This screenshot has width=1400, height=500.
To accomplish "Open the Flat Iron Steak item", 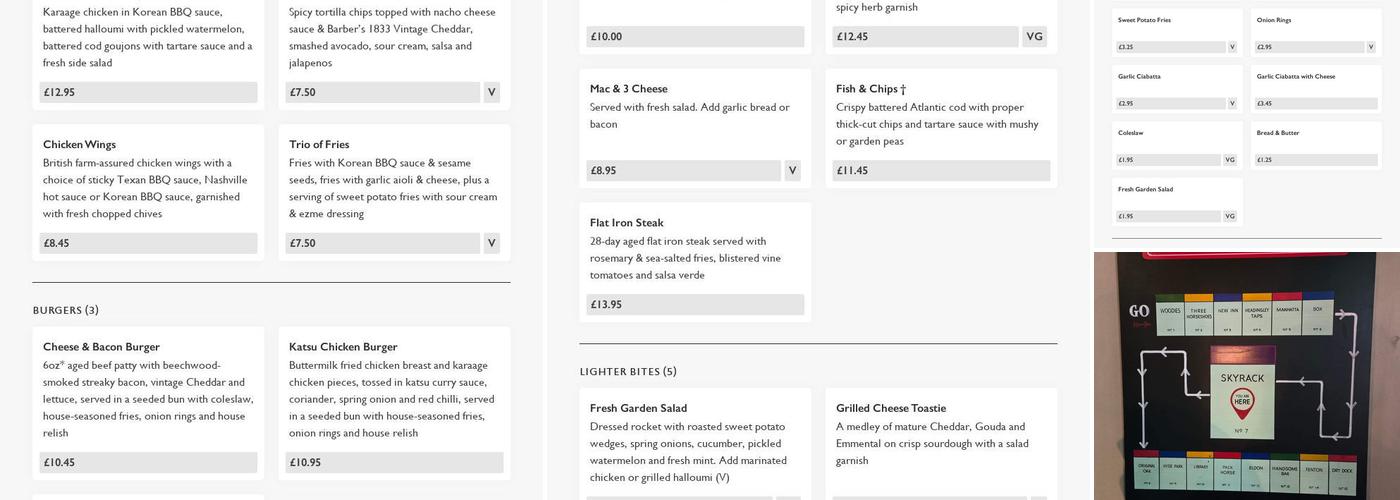I will coord(626,223).
